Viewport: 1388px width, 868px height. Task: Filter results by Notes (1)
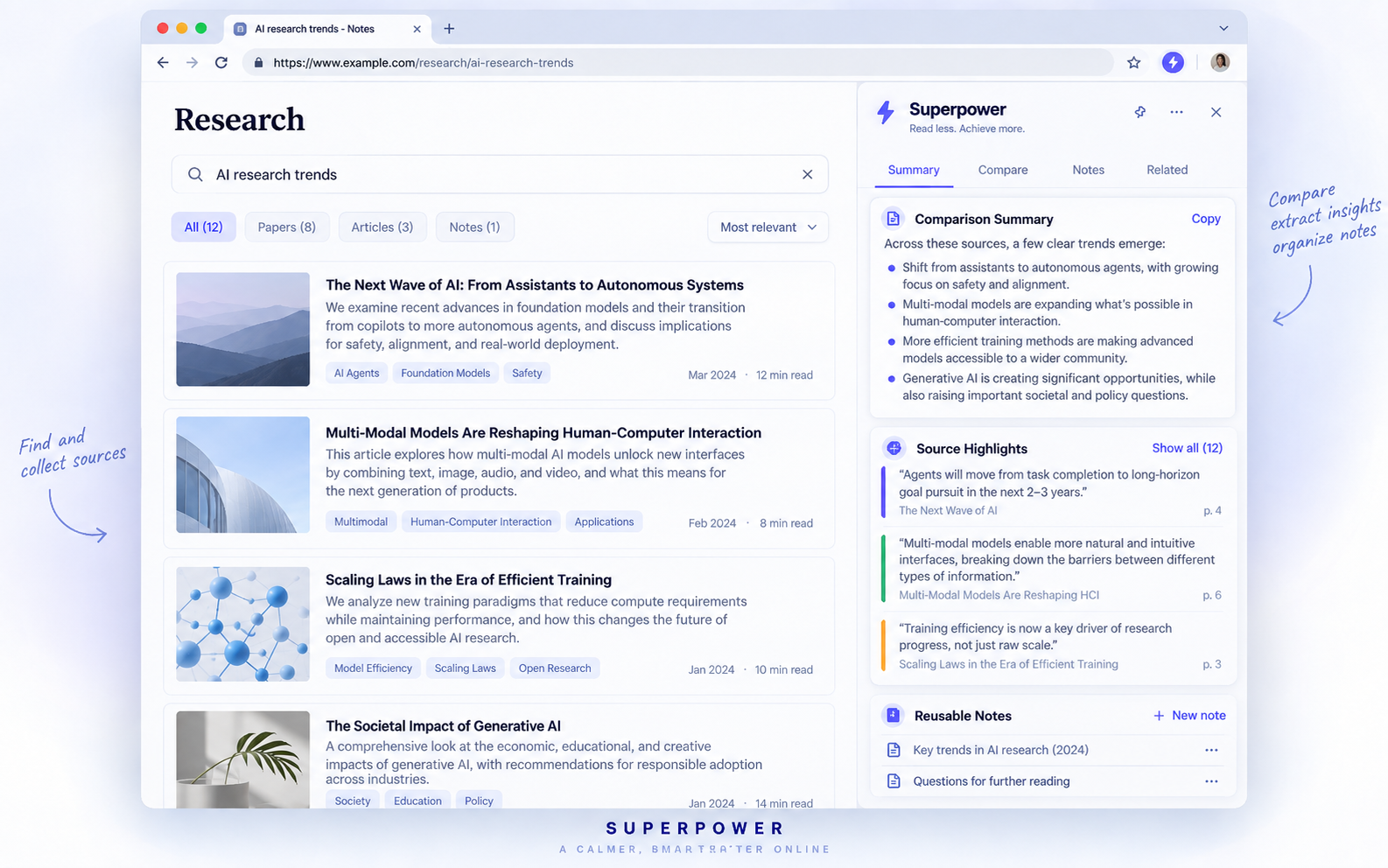[x=474, y=227]
